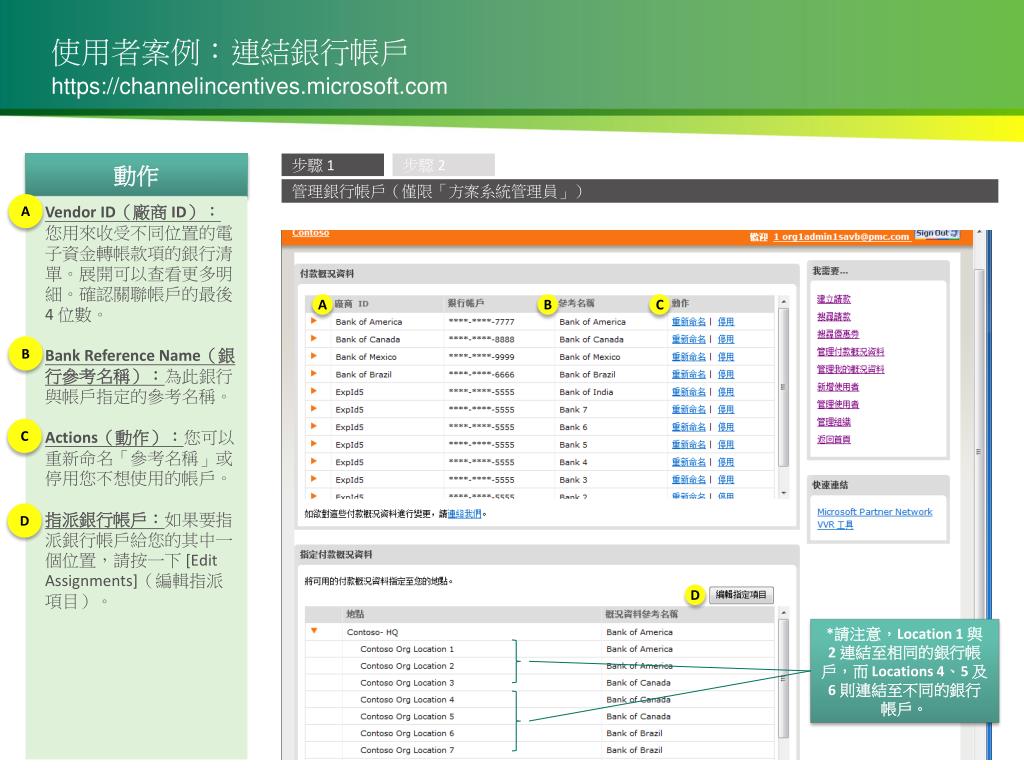Image resolution: width=1024 pixels, height=768 pixels.
Task: Rename the Bank of Canada reference name
Action: pos(688,340)
